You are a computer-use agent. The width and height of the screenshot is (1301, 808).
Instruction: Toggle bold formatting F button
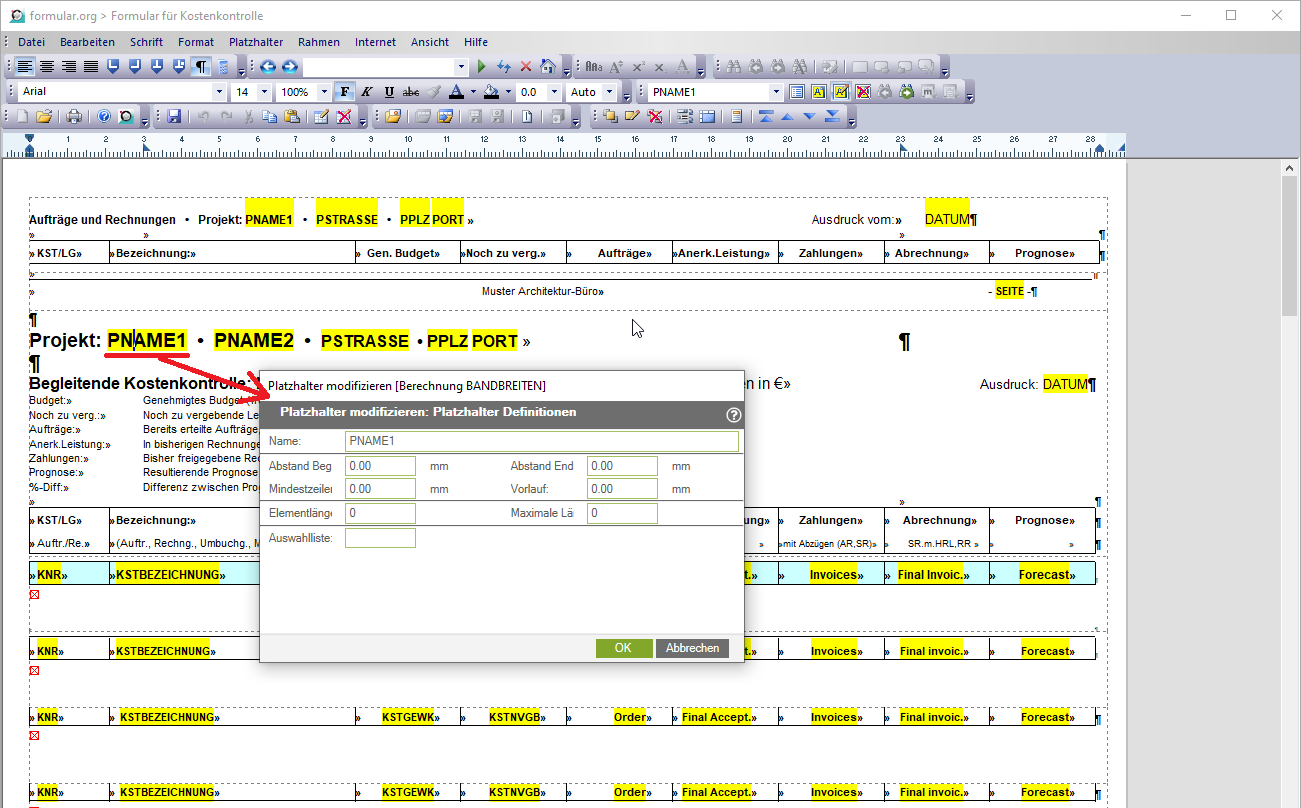(344, 92)
